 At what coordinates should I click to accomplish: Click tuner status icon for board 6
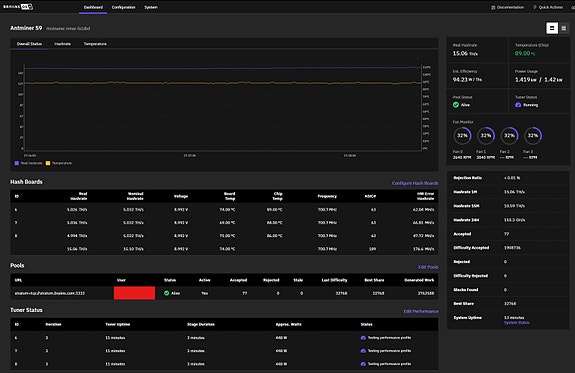(363, 338)
